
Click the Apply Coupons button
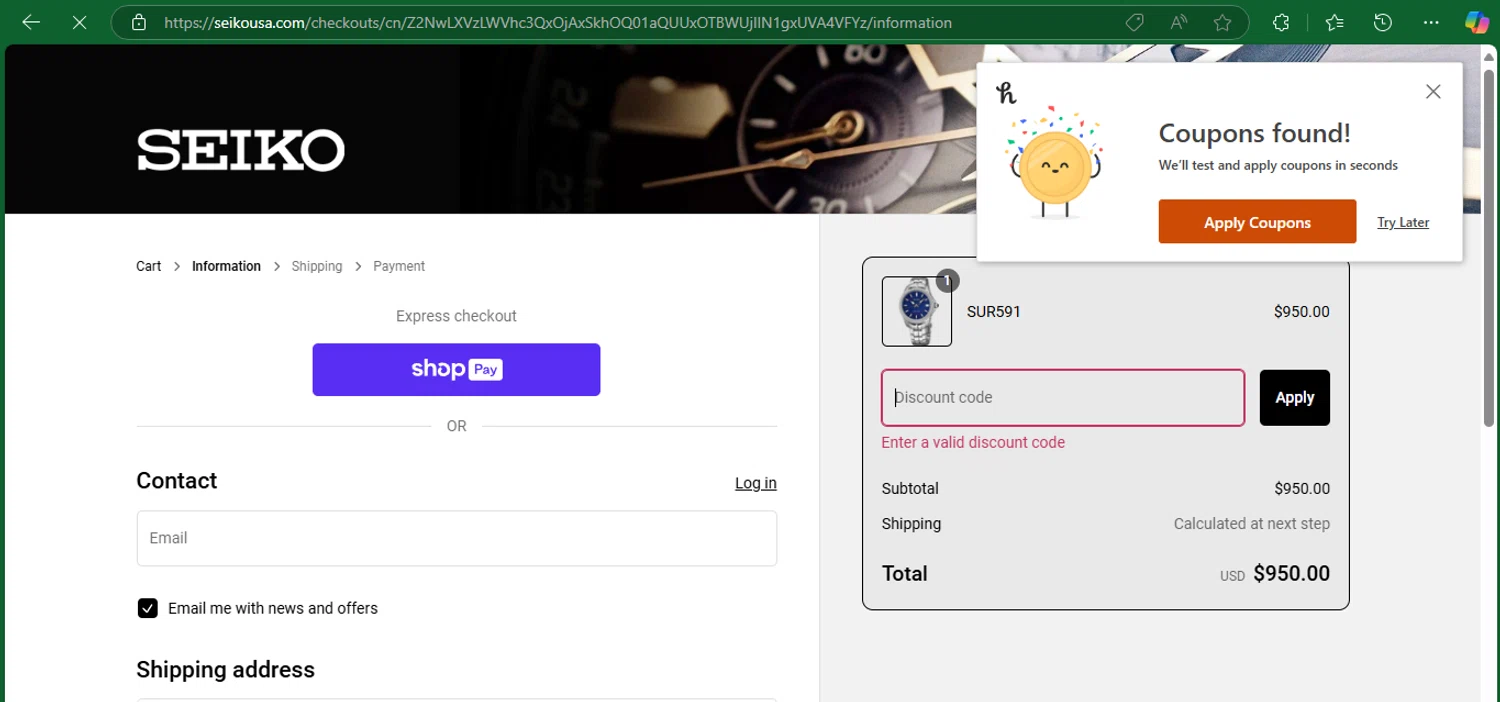(1257, 222)
